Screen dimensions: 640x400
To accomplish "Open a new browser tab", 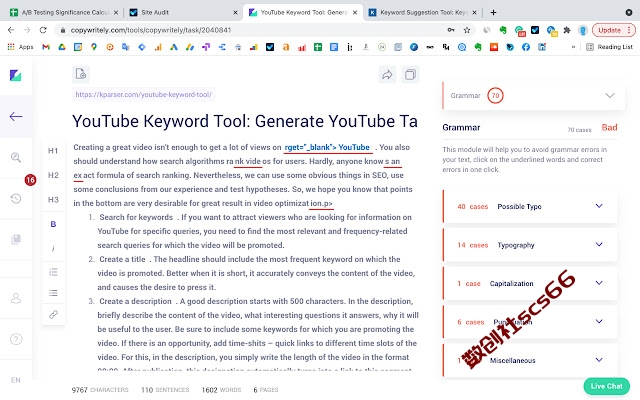I will (493, 13).
